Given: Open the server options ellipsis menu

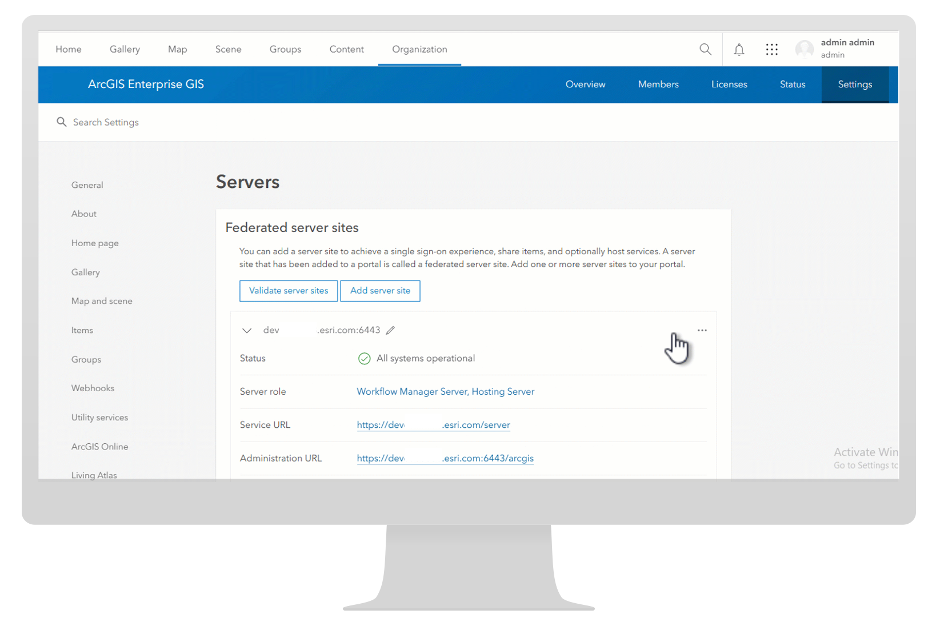Looking at the screenshot, I should [702, 329].
